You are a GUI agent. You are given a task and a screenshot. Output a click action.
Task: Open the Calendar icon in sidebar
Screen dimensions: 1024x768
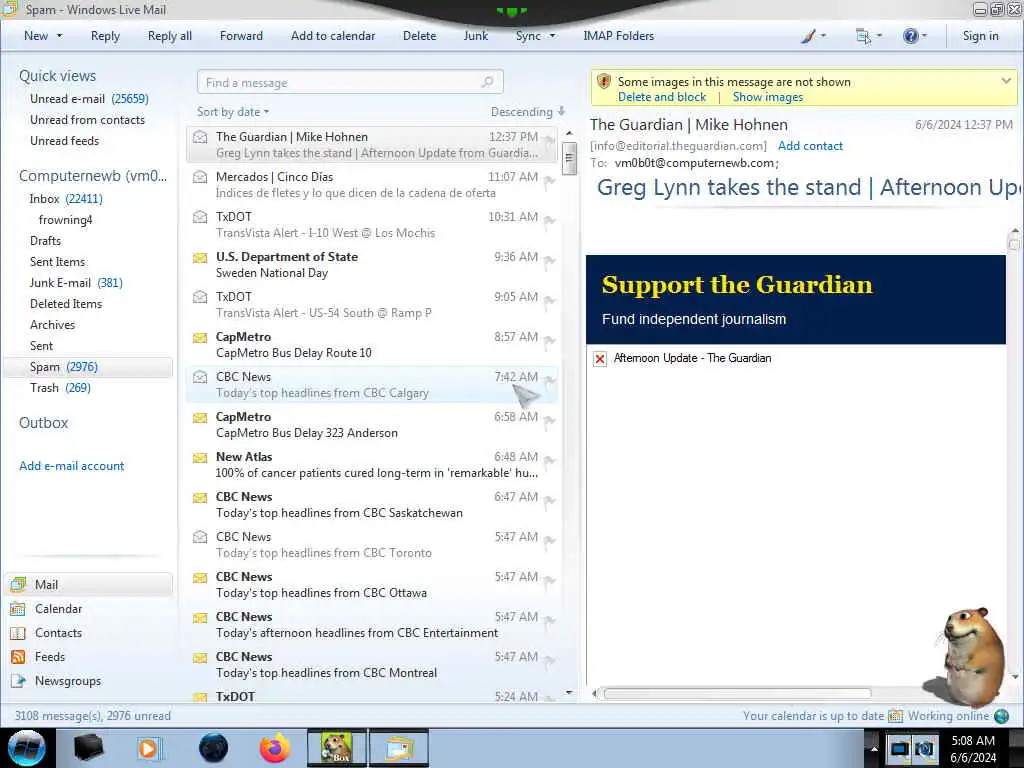coord(18,609)
